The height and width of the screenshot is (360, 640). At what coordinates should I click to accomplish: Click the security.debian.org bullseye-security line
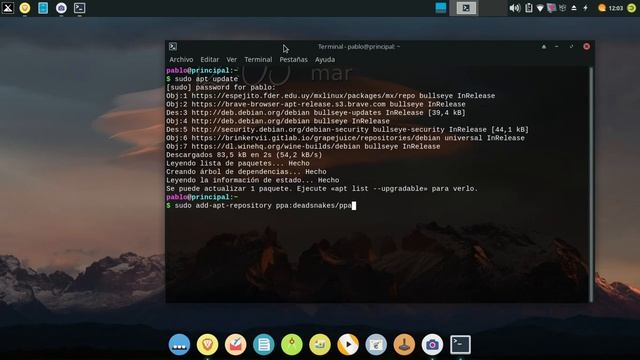coord(347,129)
